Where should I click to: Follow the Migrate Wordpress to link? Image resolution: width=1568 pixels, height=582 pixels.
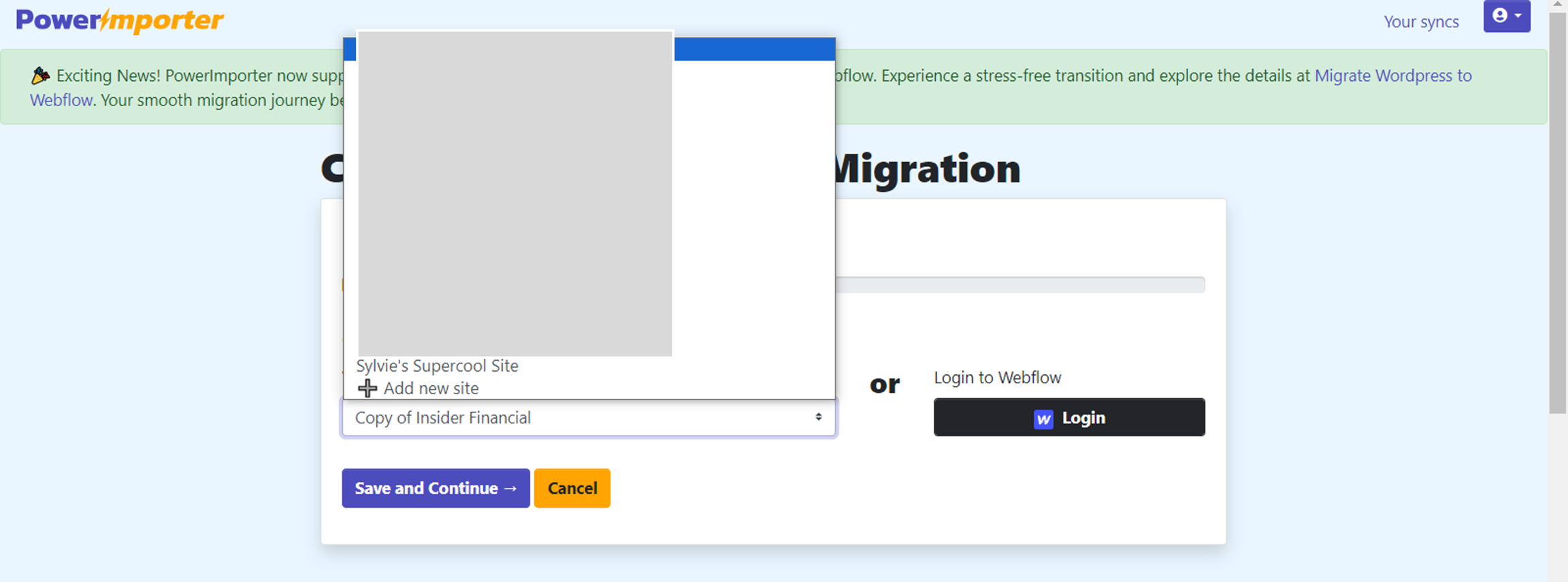point(1392,76)
